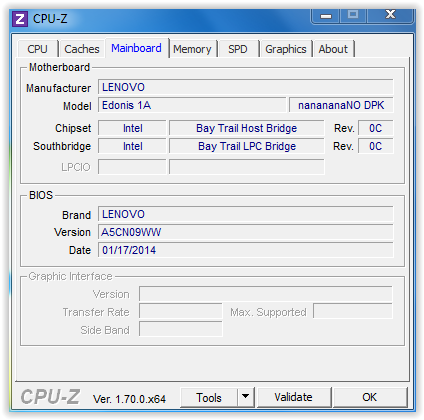The image size is (424, 420).
Task: Click the BIOS Brand LENOVO field
Action: pyautogui.click(x=246, y=214)
